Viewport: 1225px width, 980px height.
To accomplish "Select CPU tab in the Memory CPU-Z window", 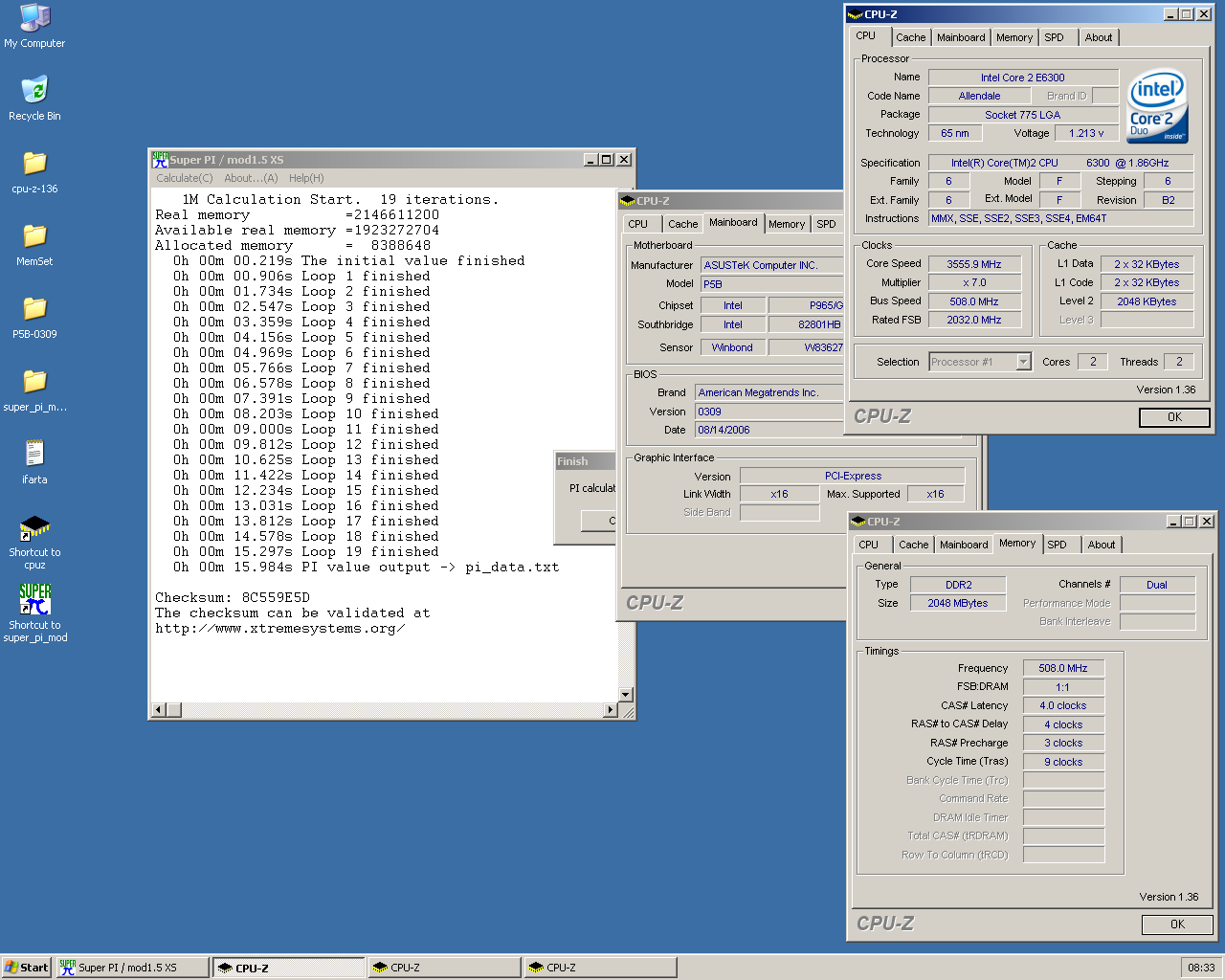I will pyautogui.click(x=869, y=545).
